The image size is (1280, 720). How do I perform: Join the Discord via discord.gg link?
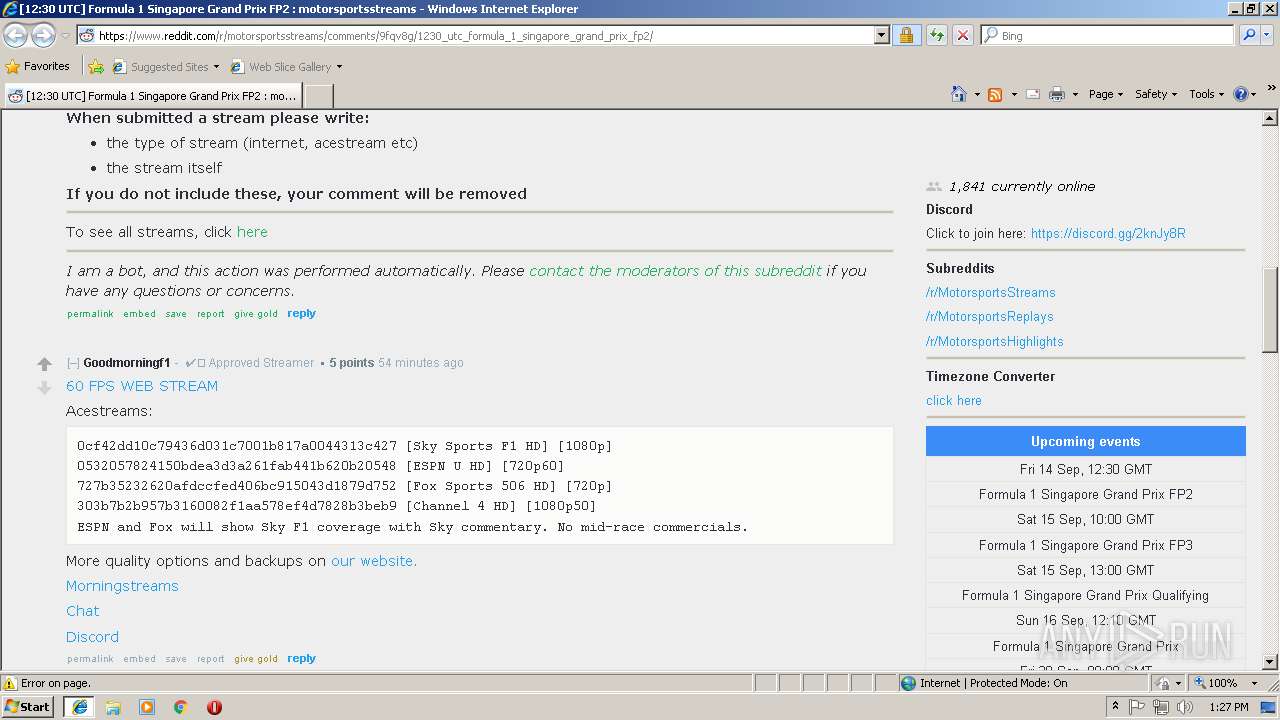1108,234
